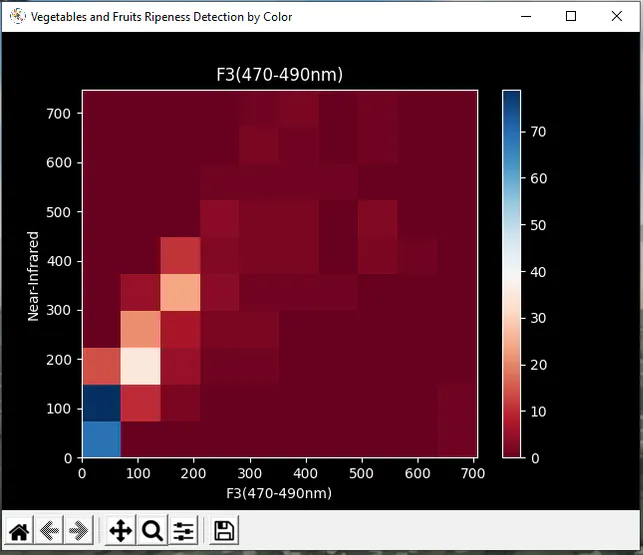The height and width of the screenshot is (555, 643).
Task: Close the Ripeness Detection window
Action: pyautogui.click(x=616, y=16)
